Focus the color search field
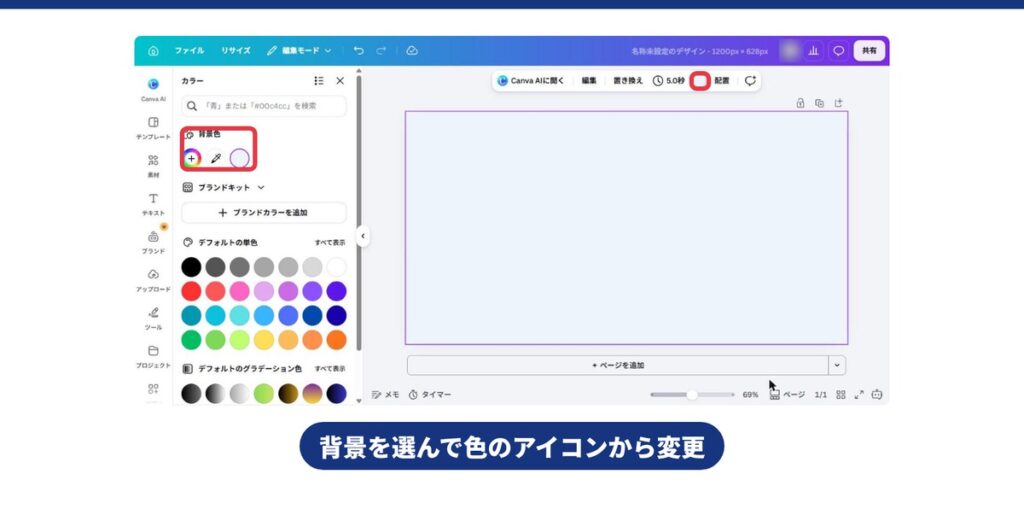Screen dimensions: 1024x509 [x=264, y=106]
